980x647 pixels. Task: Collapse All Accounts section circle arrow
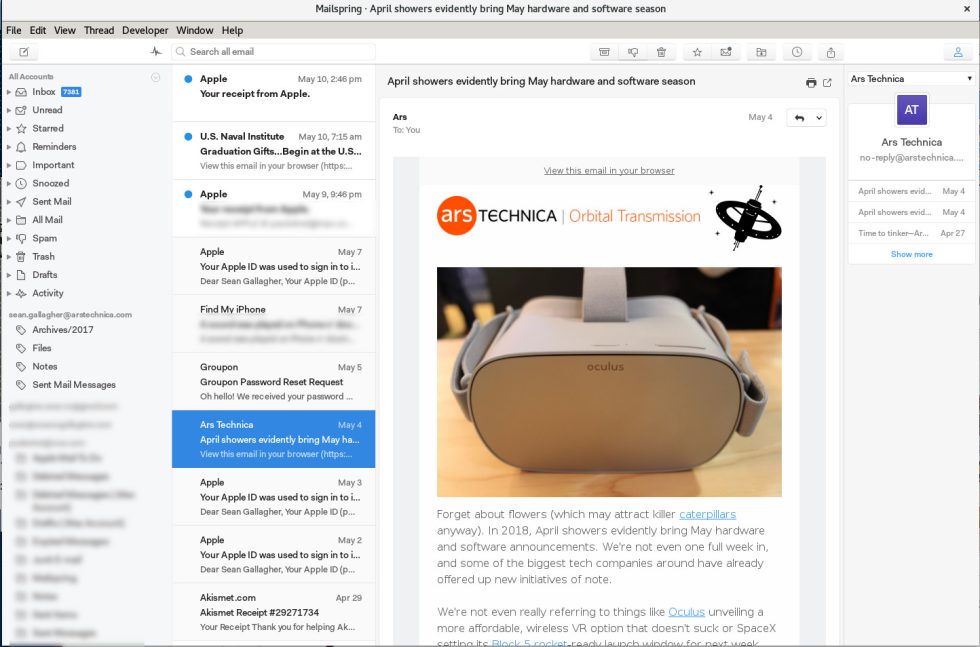156,77
